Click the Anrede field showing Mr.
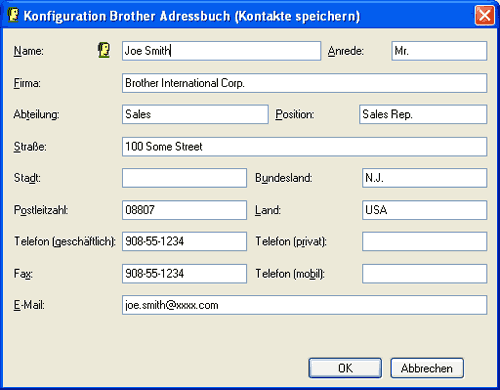500x390 pixels. [439, 51]
